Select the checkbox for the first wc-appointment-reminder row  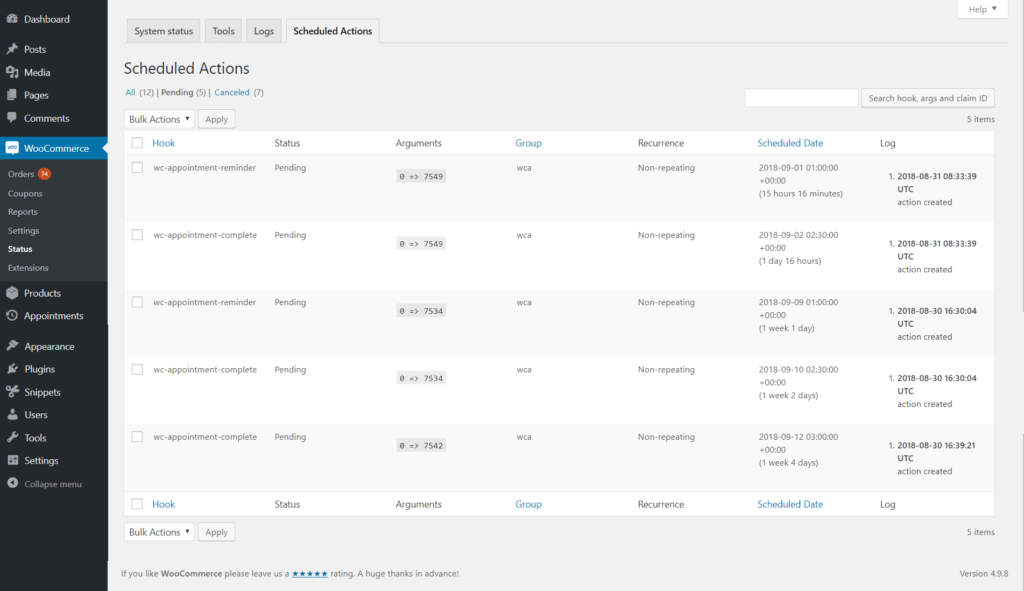137,167
